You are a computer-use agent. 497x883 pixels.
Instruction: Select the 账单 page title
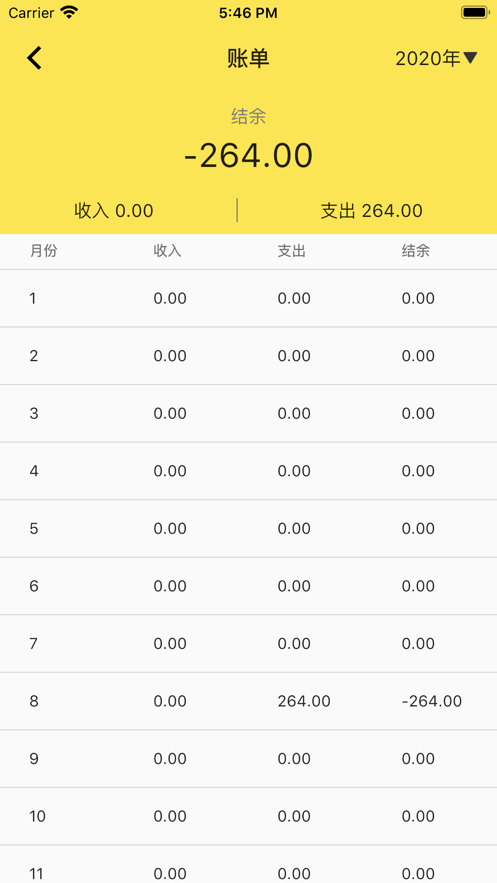click(x=248, y=58)
